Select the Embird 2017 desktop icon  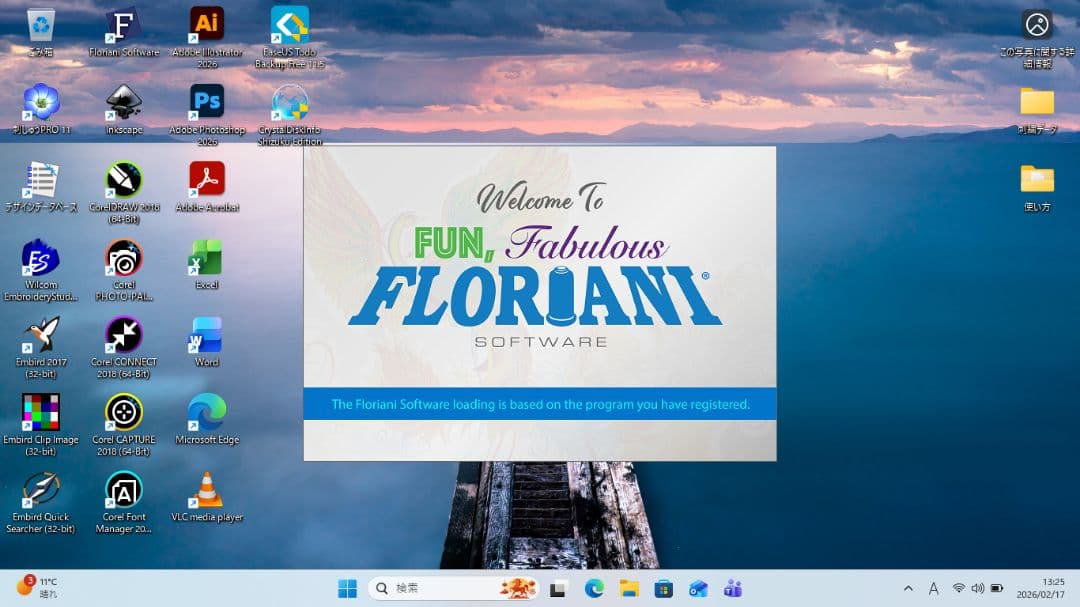click(41, 335)
